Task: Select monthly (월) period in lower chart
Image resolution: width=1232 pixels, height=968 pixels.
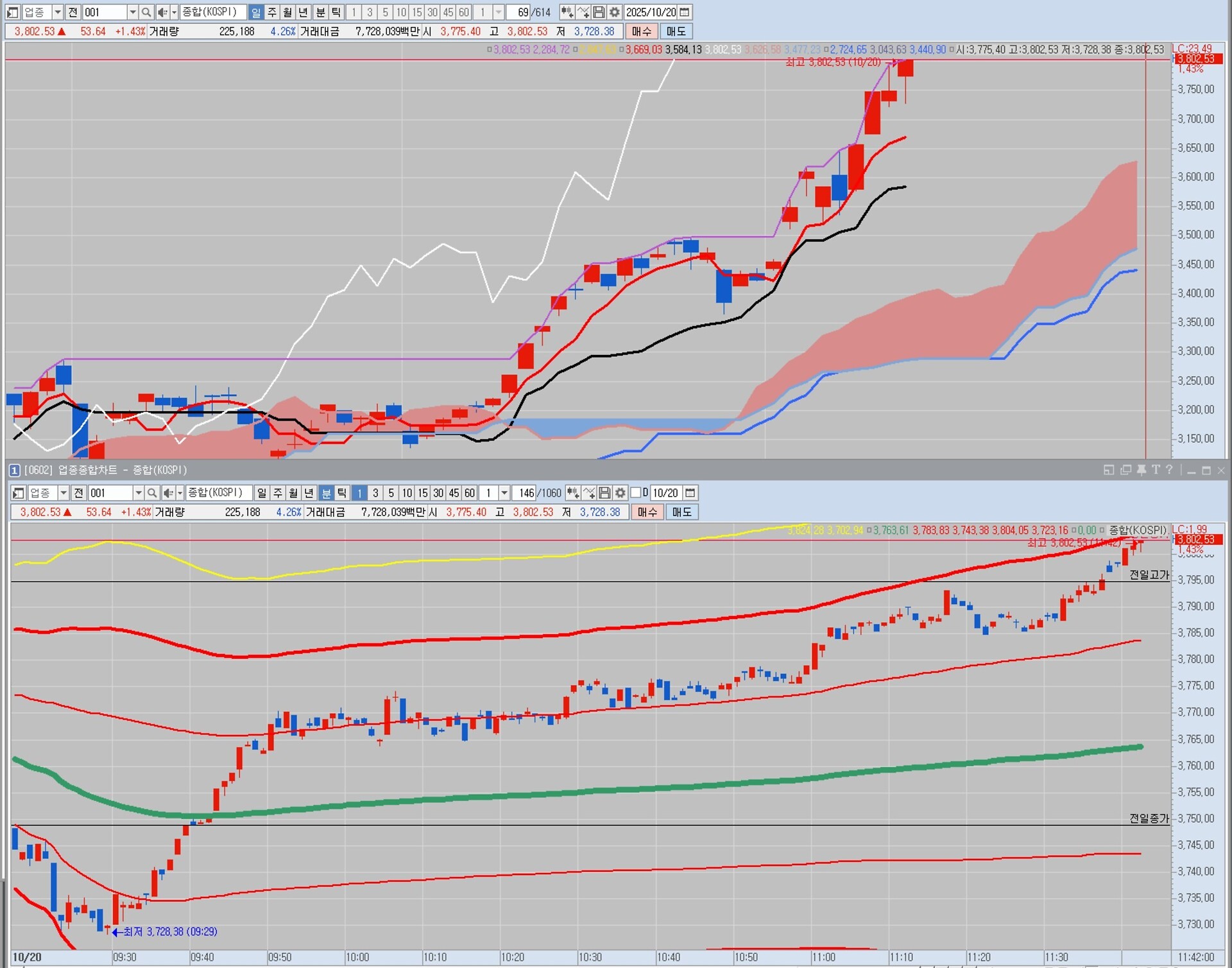Action: coord(293,493)
